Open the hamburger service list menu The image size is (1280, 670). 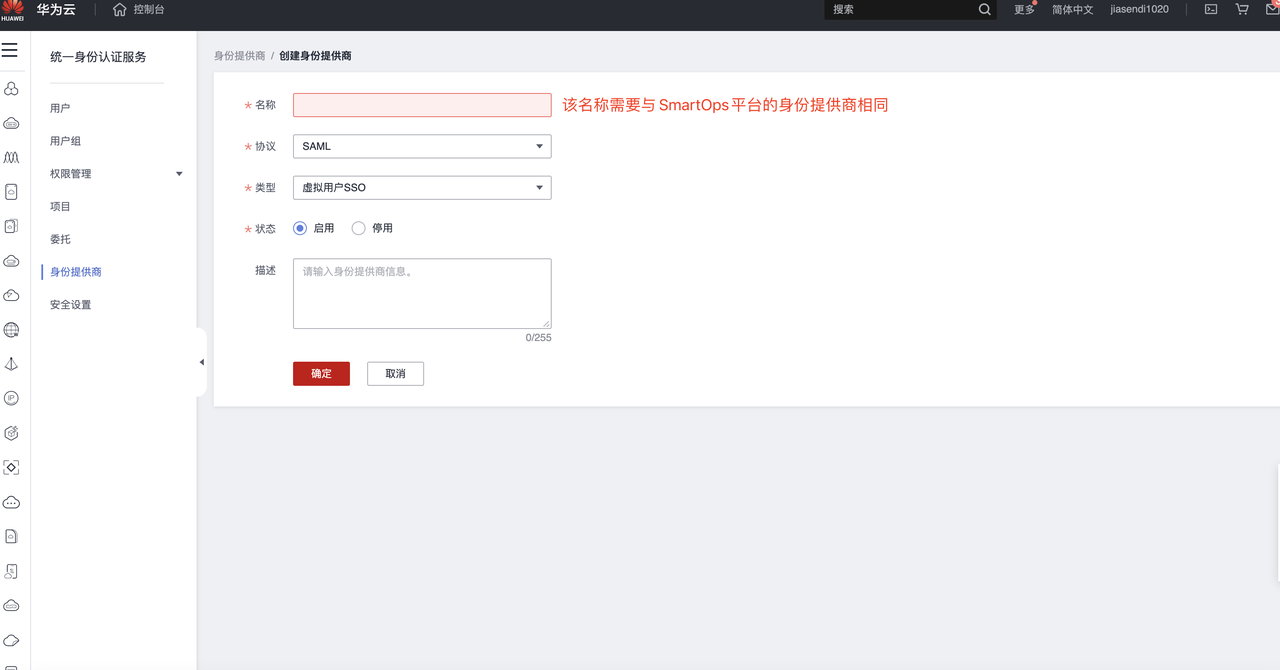[x=10, y=50]
